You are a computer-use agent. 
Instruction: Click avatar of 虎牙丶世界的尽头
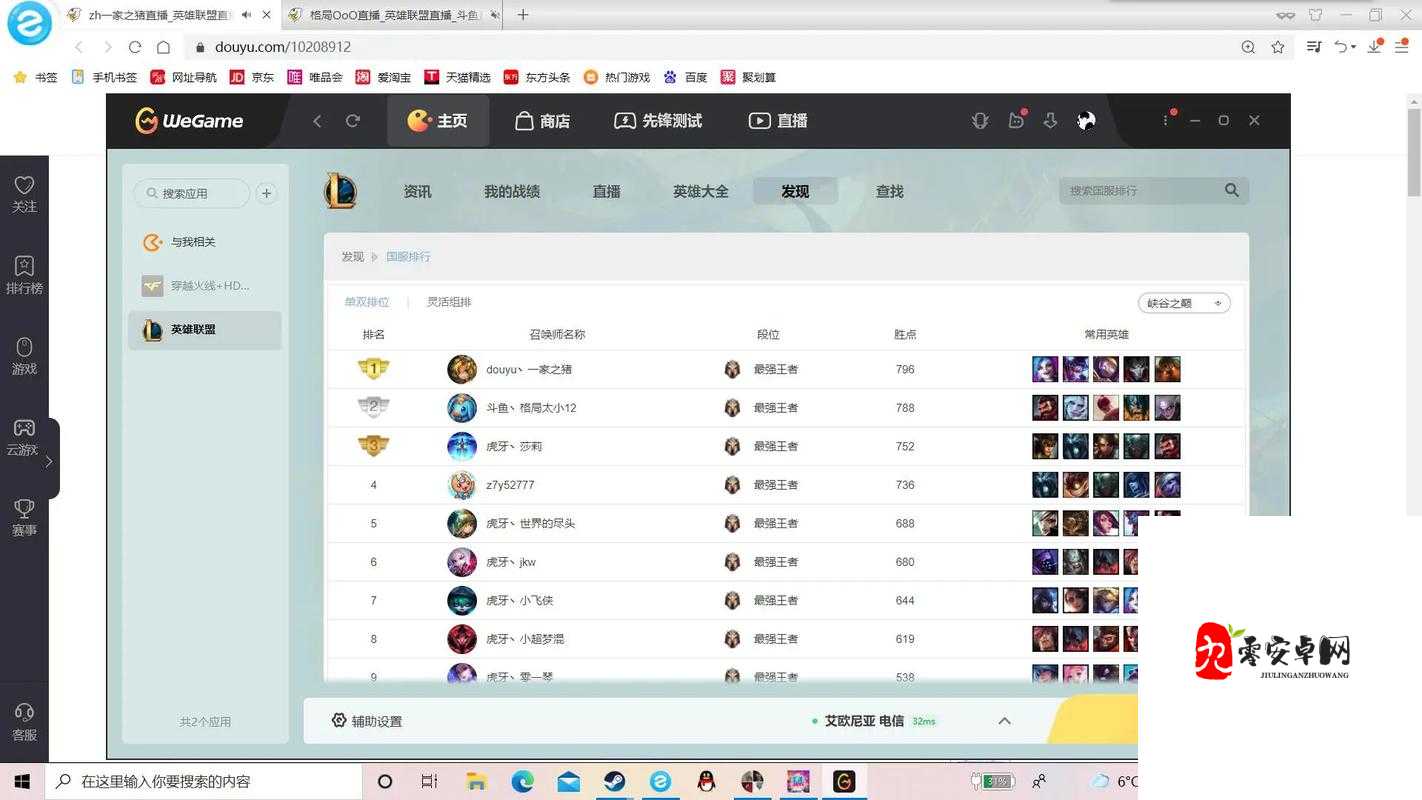click(x=462, y=523)
